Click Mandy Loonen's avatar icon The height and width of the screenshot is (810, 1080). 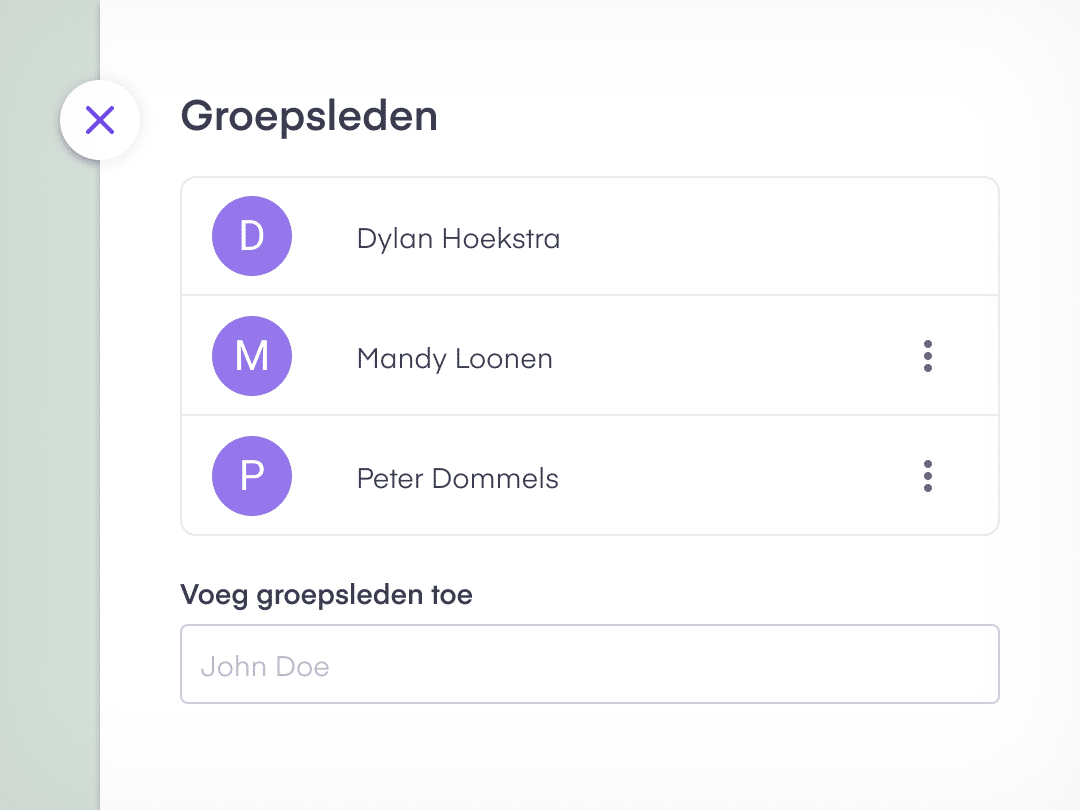coord(251,356)
